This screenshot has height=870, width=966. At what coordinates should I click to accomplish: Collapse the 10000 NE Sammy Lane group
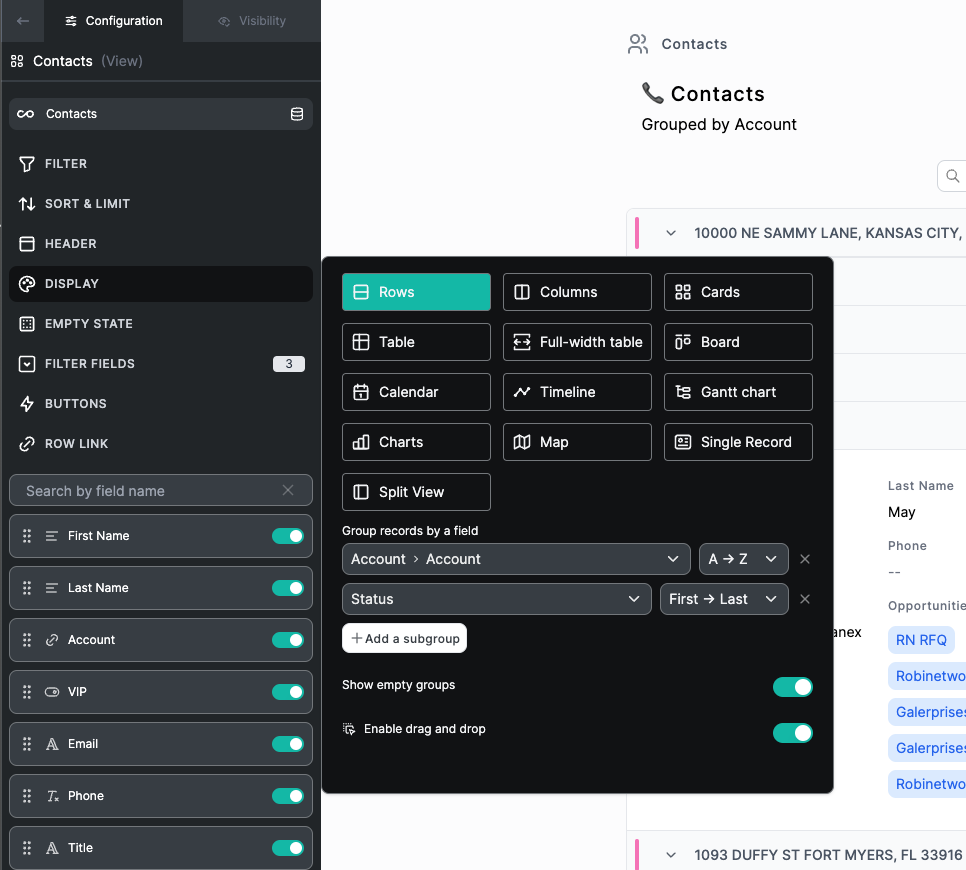tap(670, 232)
